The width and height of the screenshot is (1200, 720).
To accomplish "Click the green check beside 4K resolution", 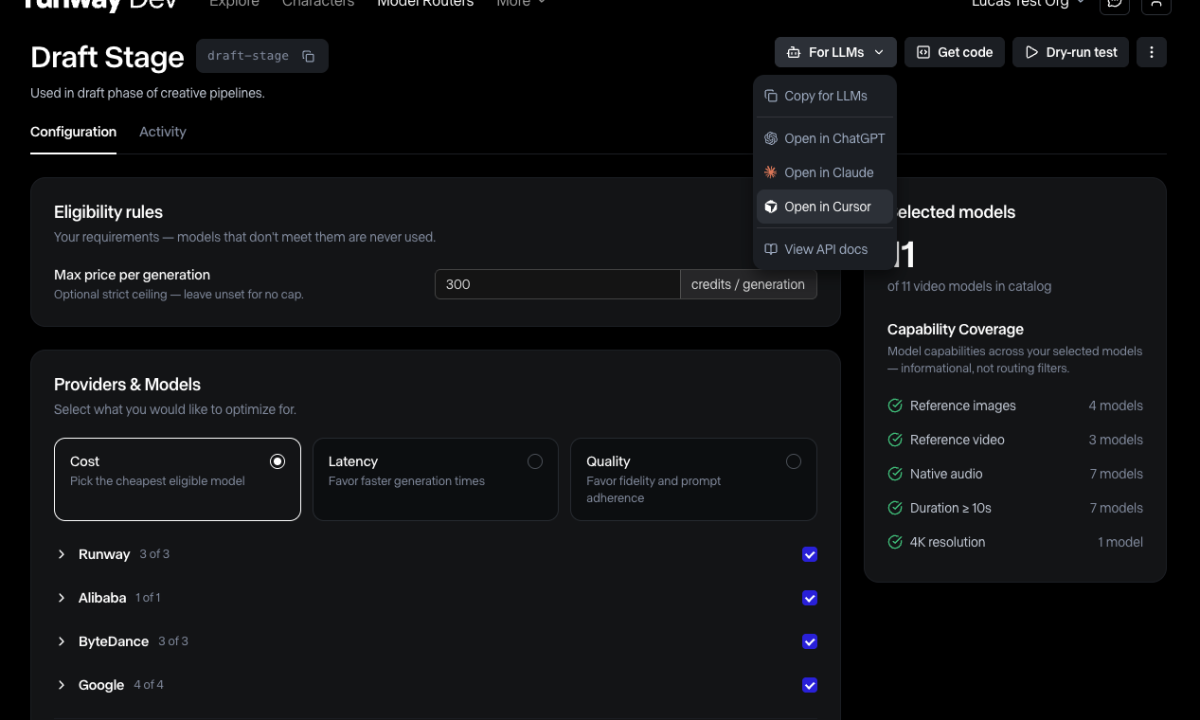I will (x=895, y=542).
